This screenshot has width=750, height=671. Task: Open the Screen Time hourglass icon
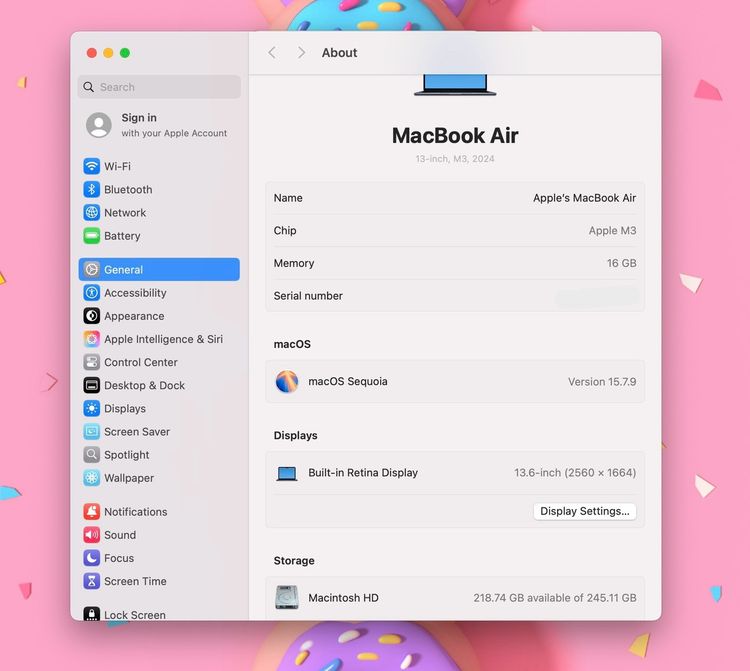click(91, 581)
